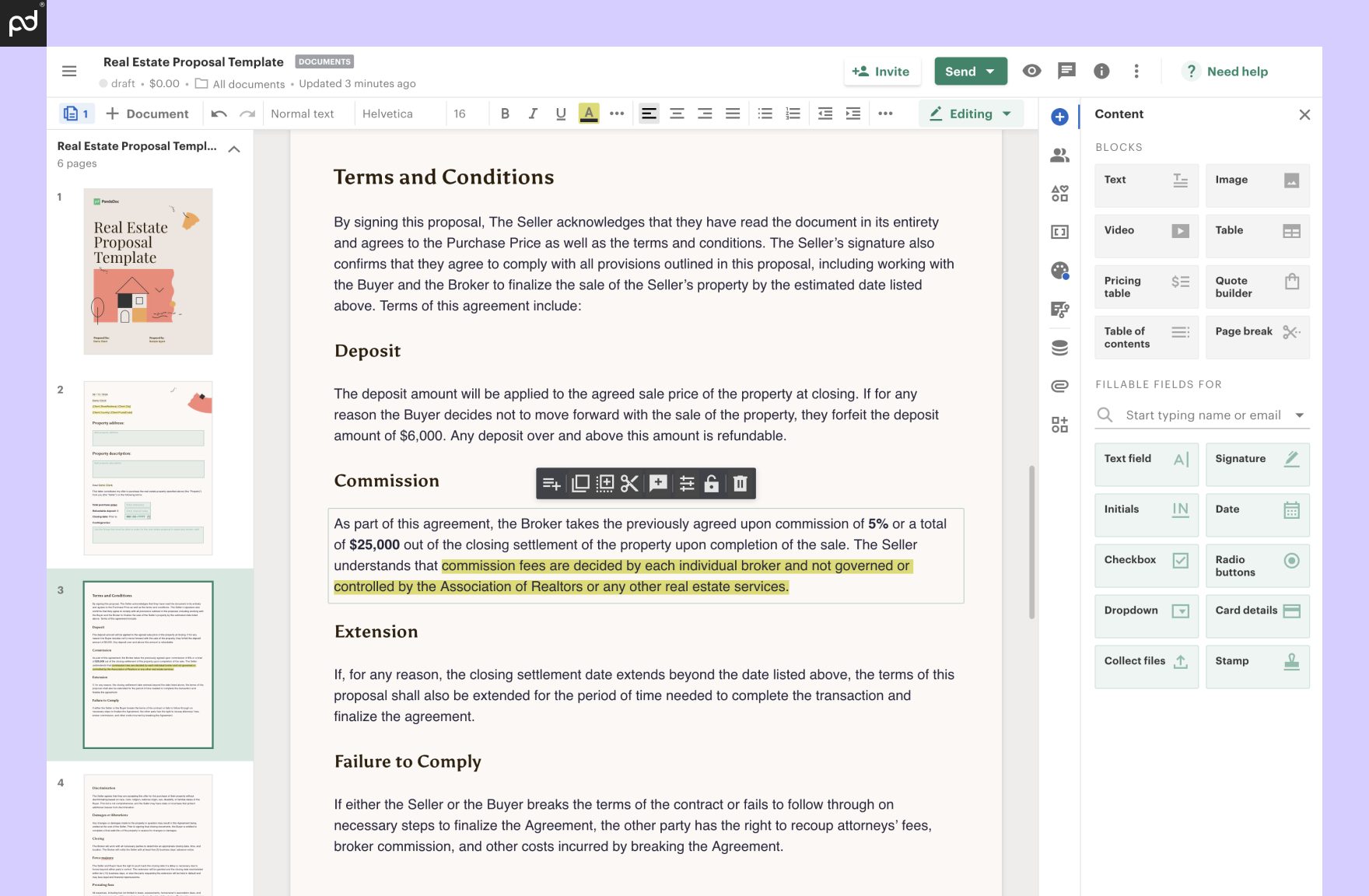Apply numbered list formatting

click(793, 114)
